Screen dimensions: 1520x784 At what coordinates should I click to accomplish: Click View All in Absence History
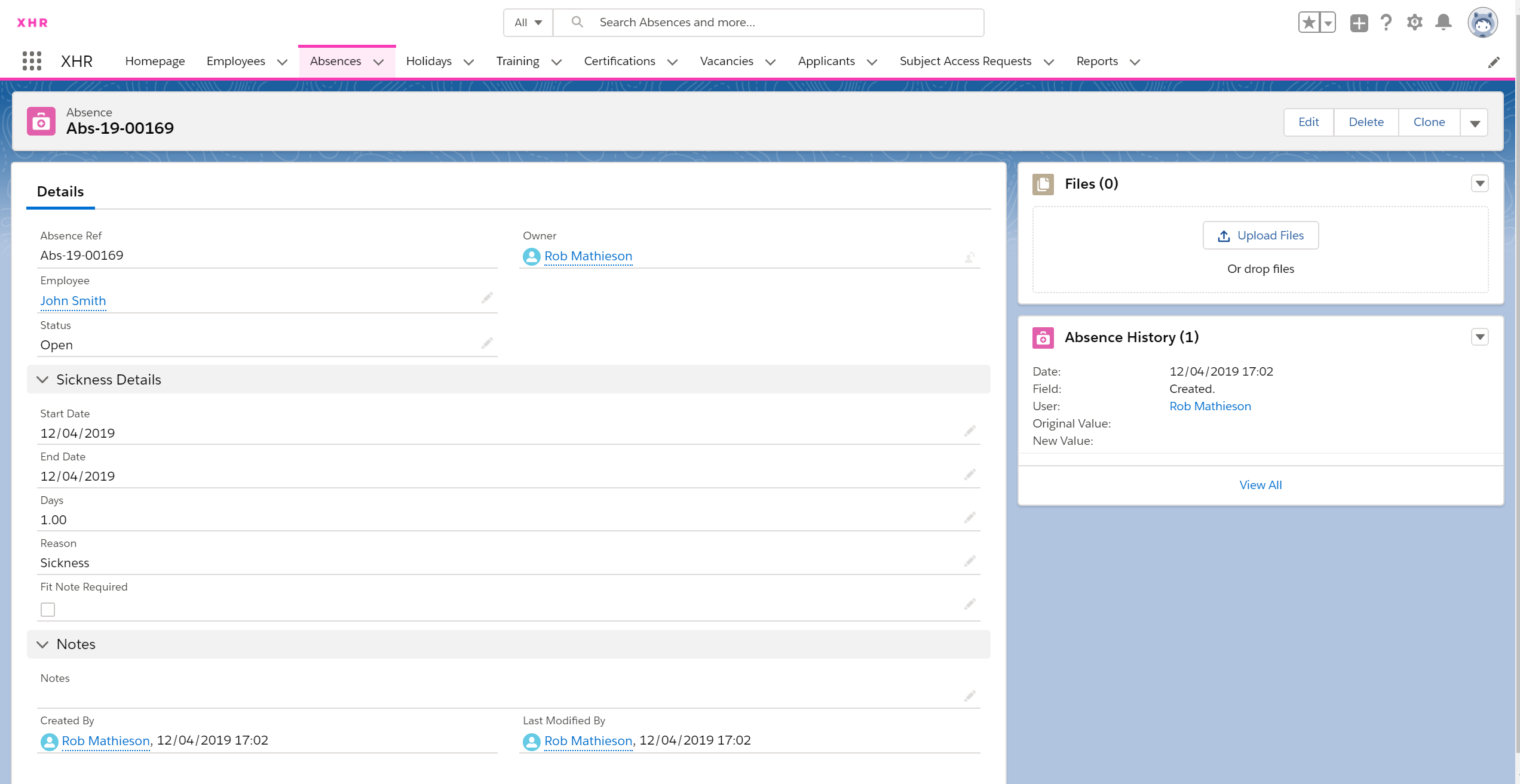[x=1261, y=484]
